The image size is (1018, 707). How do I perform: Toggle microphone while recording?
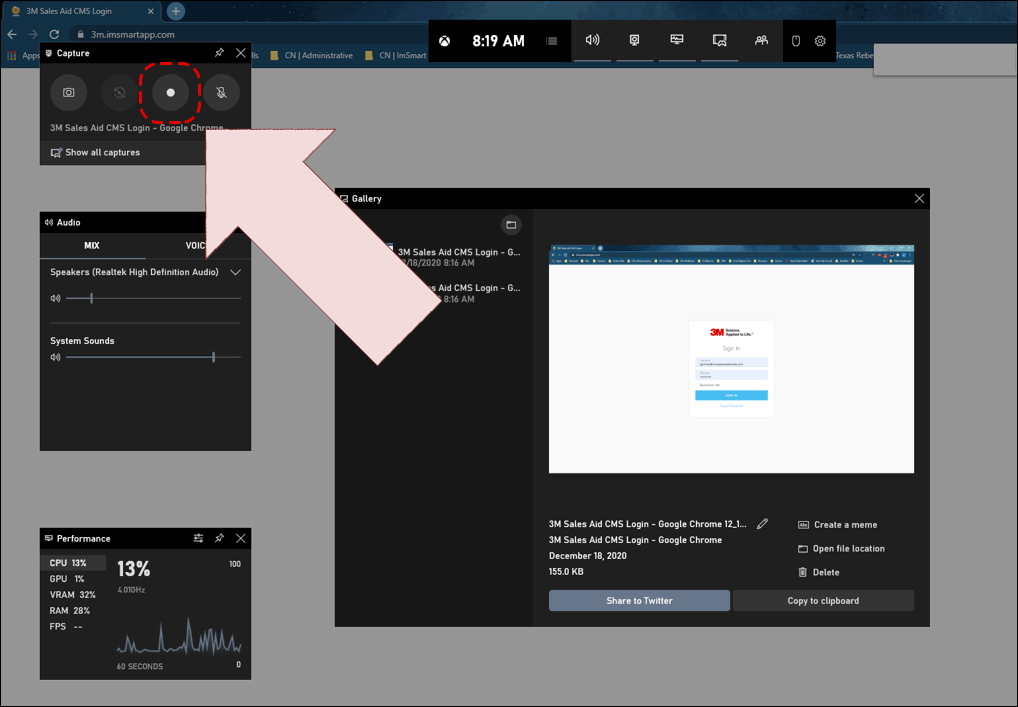pyautogui.click(x=221, y=92)
